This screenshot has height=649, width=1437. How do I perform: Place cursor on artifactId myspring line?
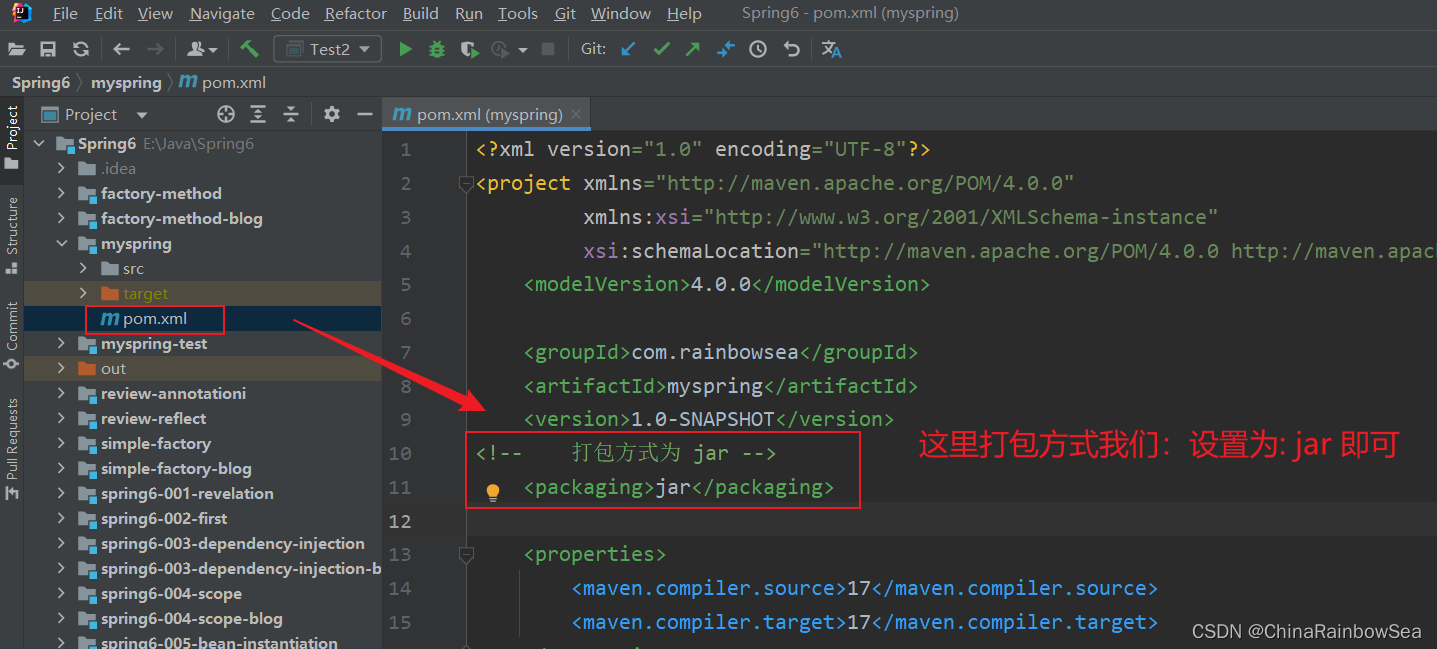(x=720, y=386)
